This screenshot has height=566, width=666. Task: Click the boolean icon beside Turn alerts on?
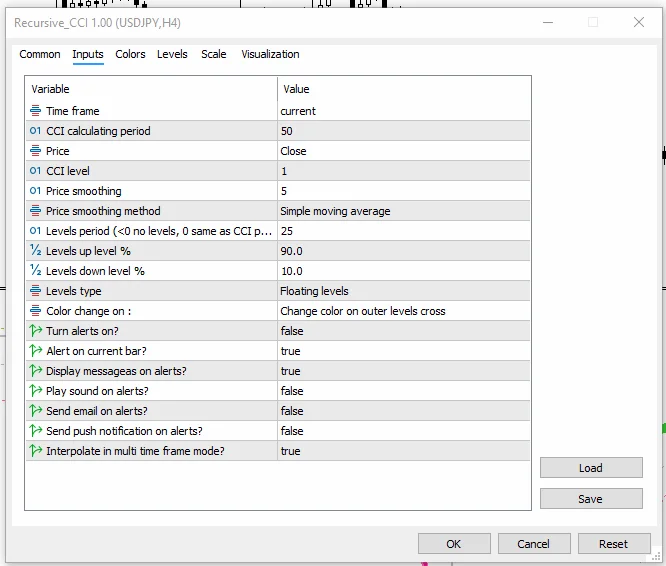[36, 330]
